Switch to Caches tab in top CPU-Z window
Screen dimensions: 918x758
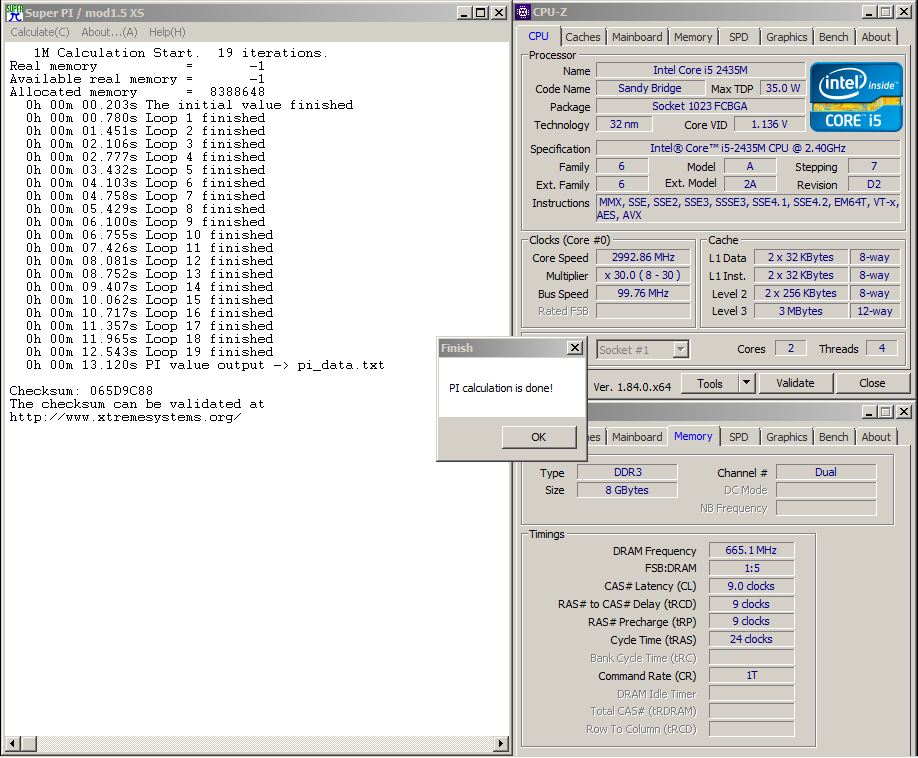583,37
